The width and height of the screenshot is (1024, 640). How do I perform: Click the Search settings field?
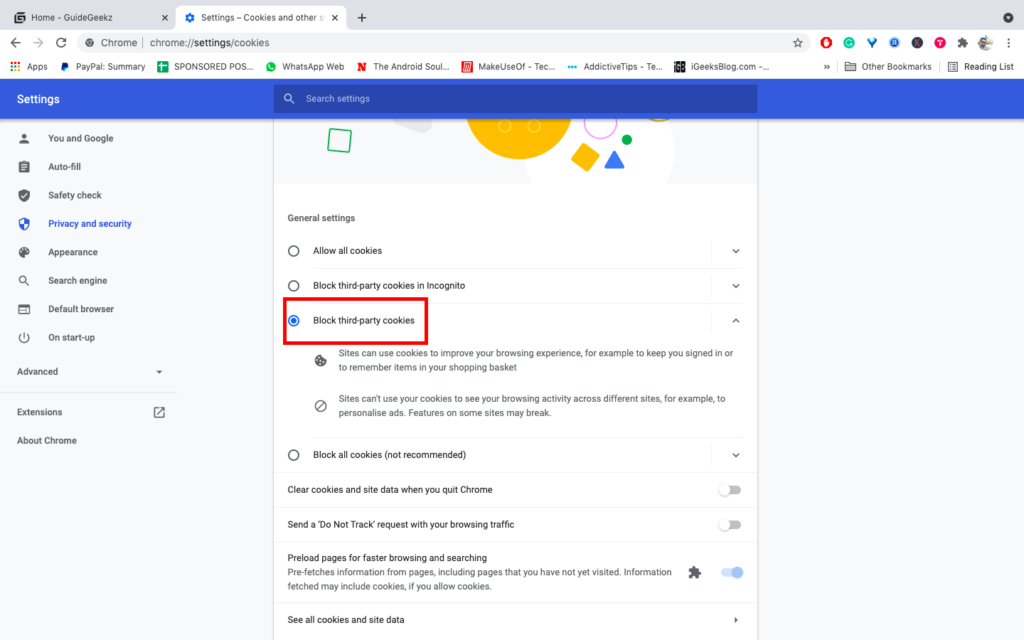click(515, 99)
